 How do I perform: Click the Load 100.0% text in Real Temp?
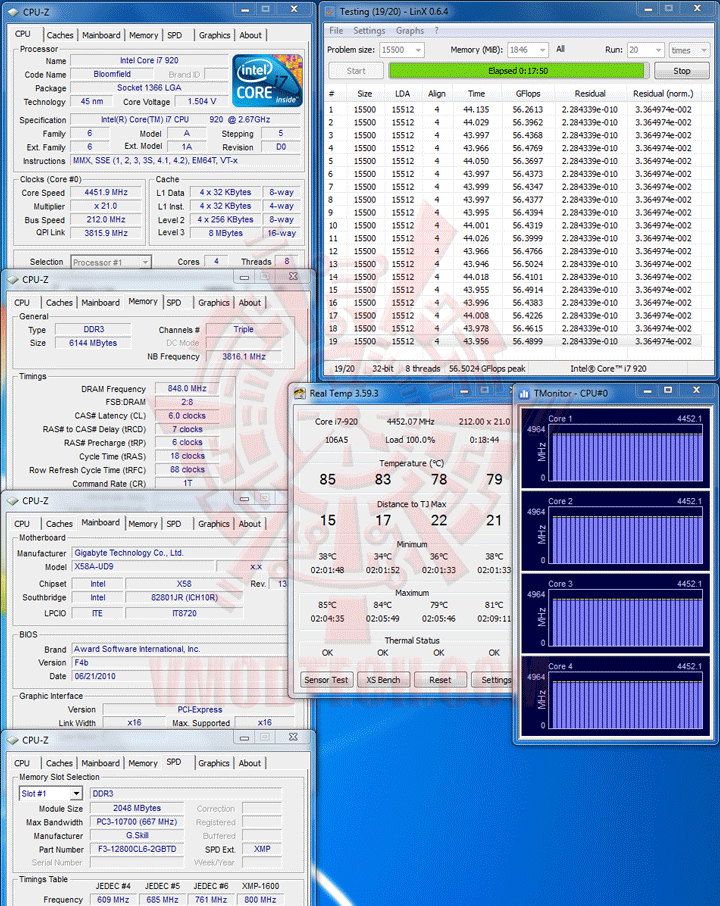click(x=410, y=440)
